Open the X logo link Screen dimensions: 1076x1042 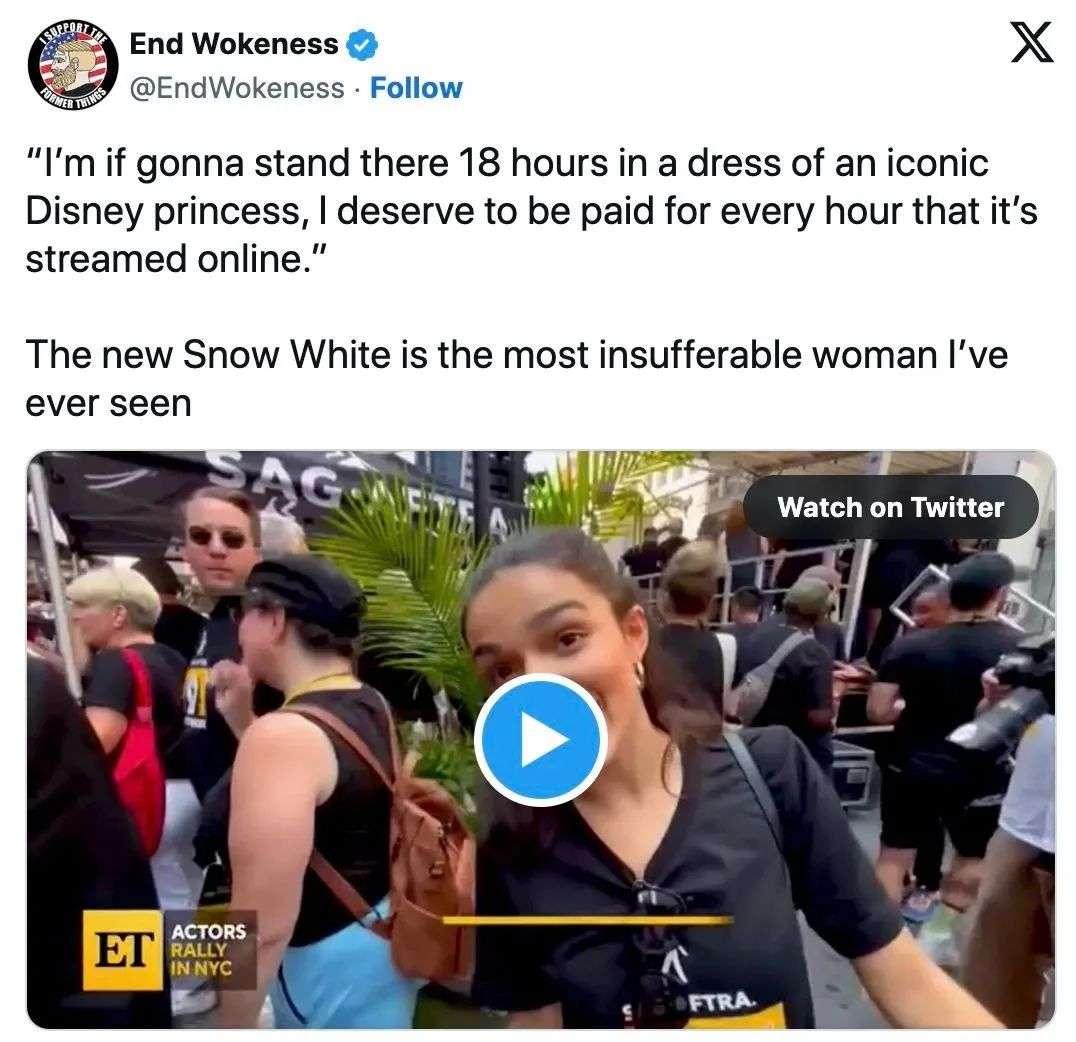click(x=1031, y=43)
